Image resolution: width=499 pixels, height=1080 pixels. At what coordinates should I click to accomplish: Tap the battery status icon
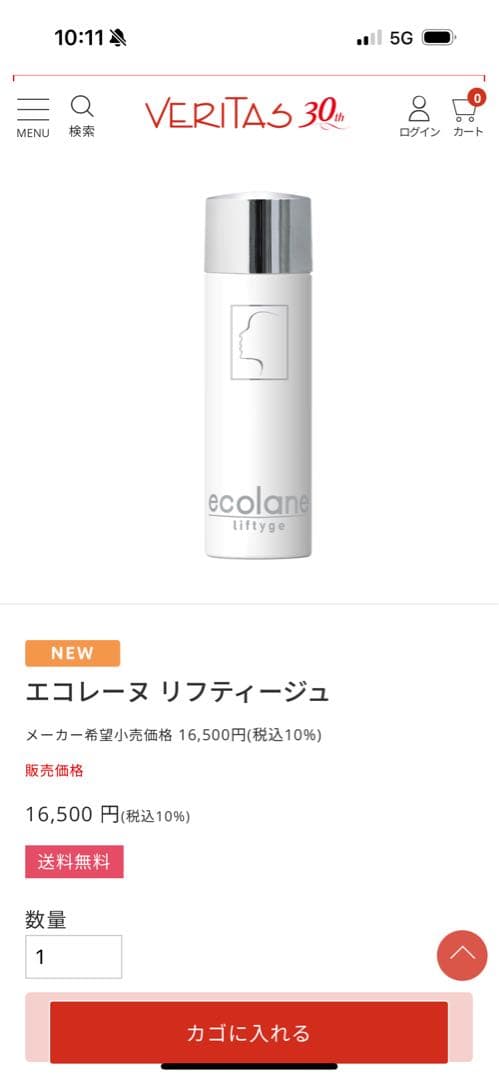(x=439, y=37)
